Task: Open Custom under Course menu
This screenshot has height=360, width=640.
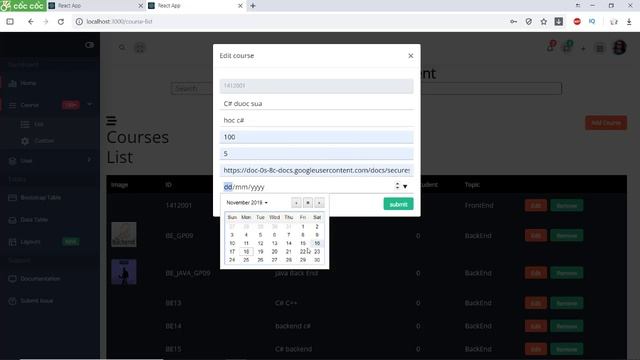Action: coord(44,140)
